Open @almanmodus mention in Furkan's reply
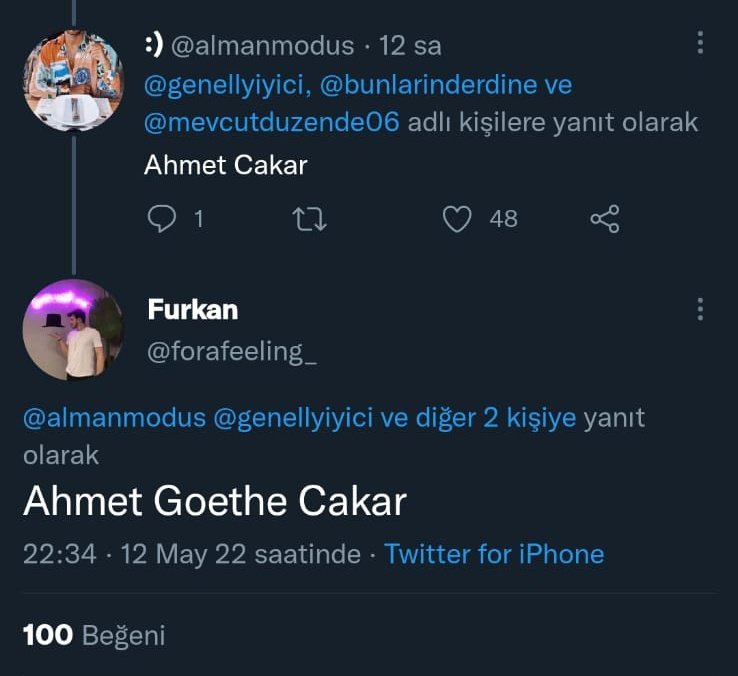 pyautogui.click(x=115, y=418)
